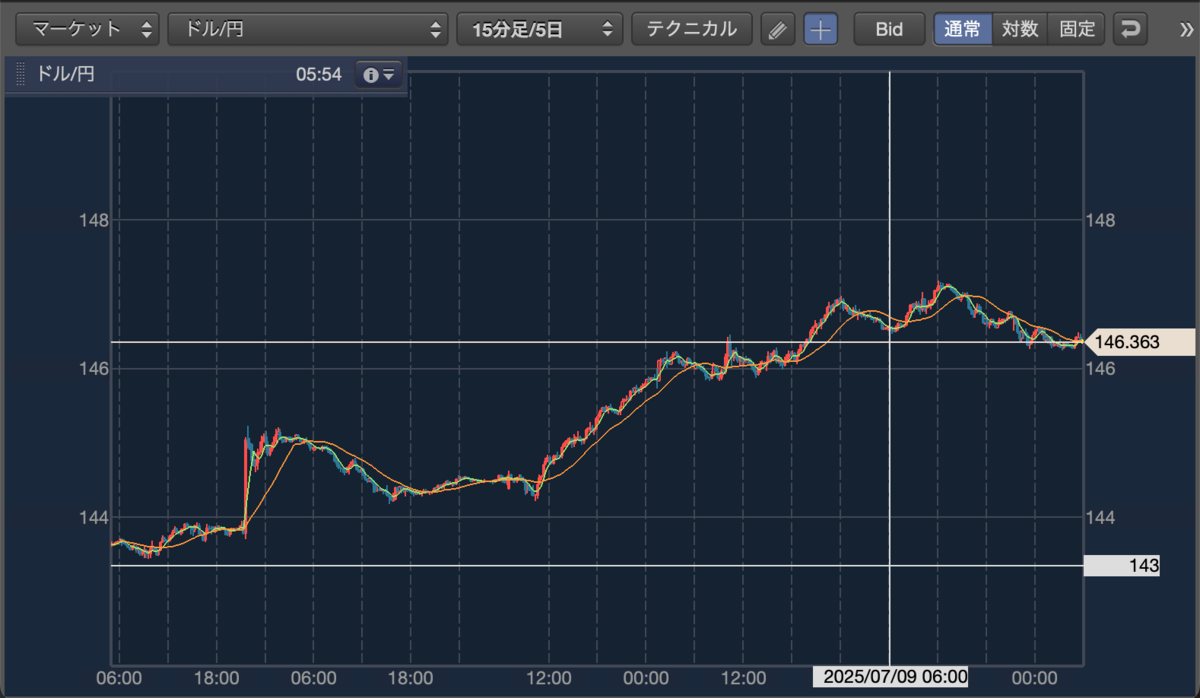
Task: Open the 15分足/5日 timeframe dropdown
Action: (x=540, y=29)
